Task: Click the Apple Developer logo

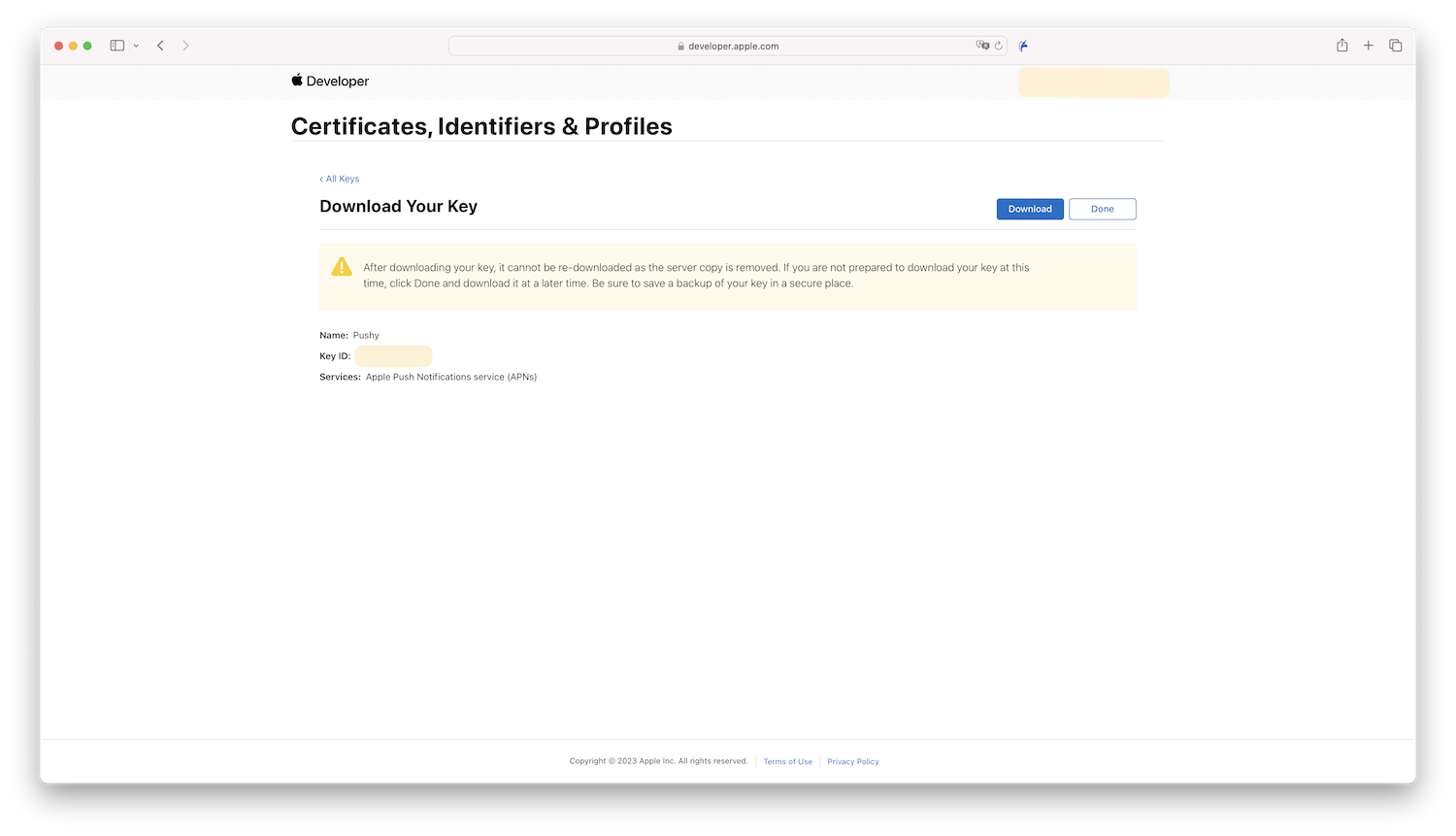Action: click(330, 82)
